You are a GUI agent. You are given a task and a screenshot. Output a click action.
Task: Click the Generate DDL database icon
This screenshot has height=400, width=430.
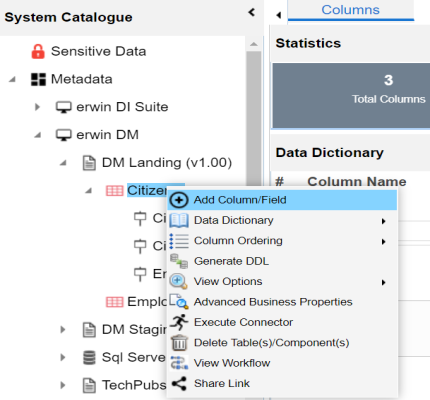pyautogui.click(x=179, y=261)
